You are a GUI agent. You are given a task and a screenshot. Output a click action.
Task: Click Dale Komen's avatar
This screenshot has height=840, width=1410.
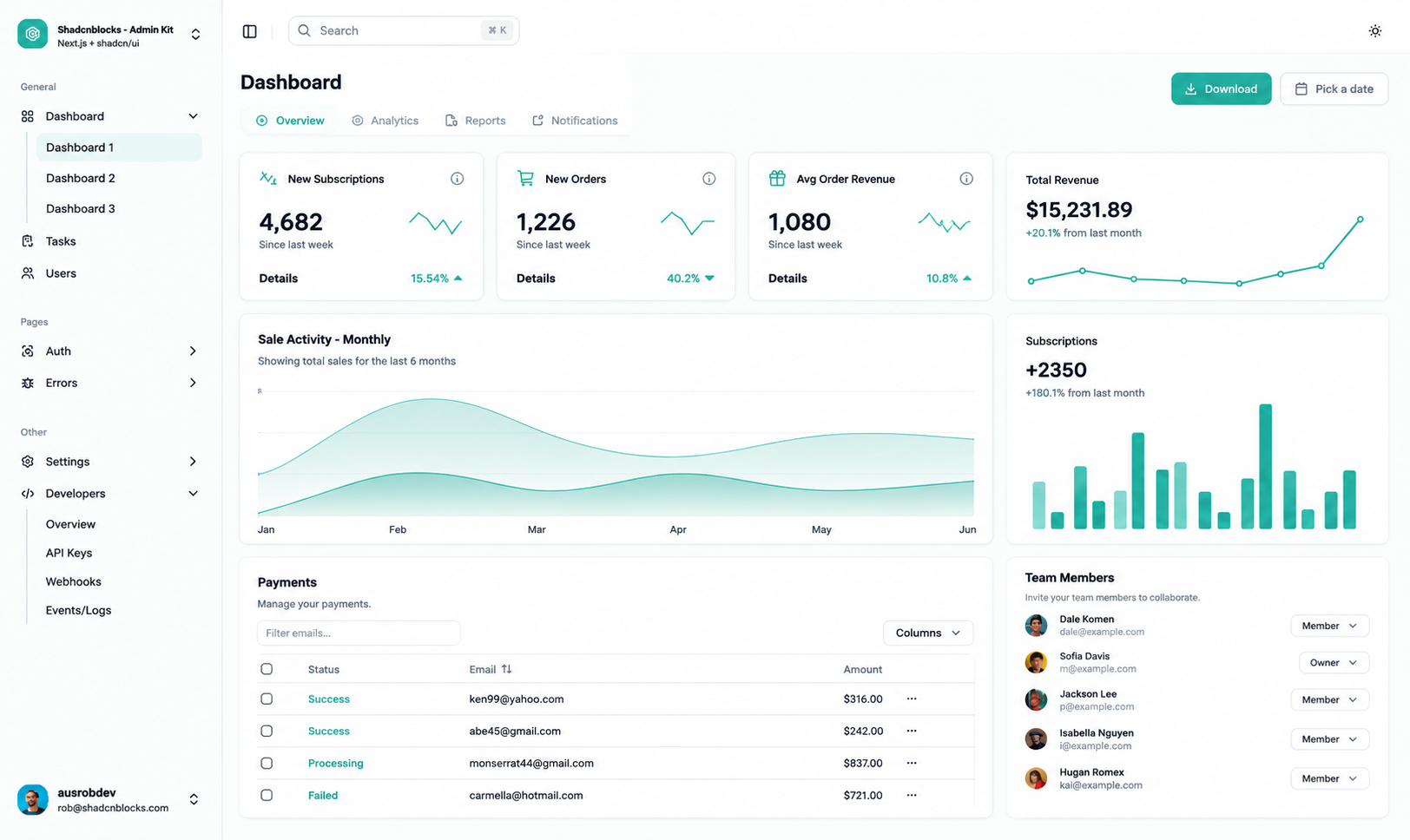pyautogui.click(x=1036, y=626)
